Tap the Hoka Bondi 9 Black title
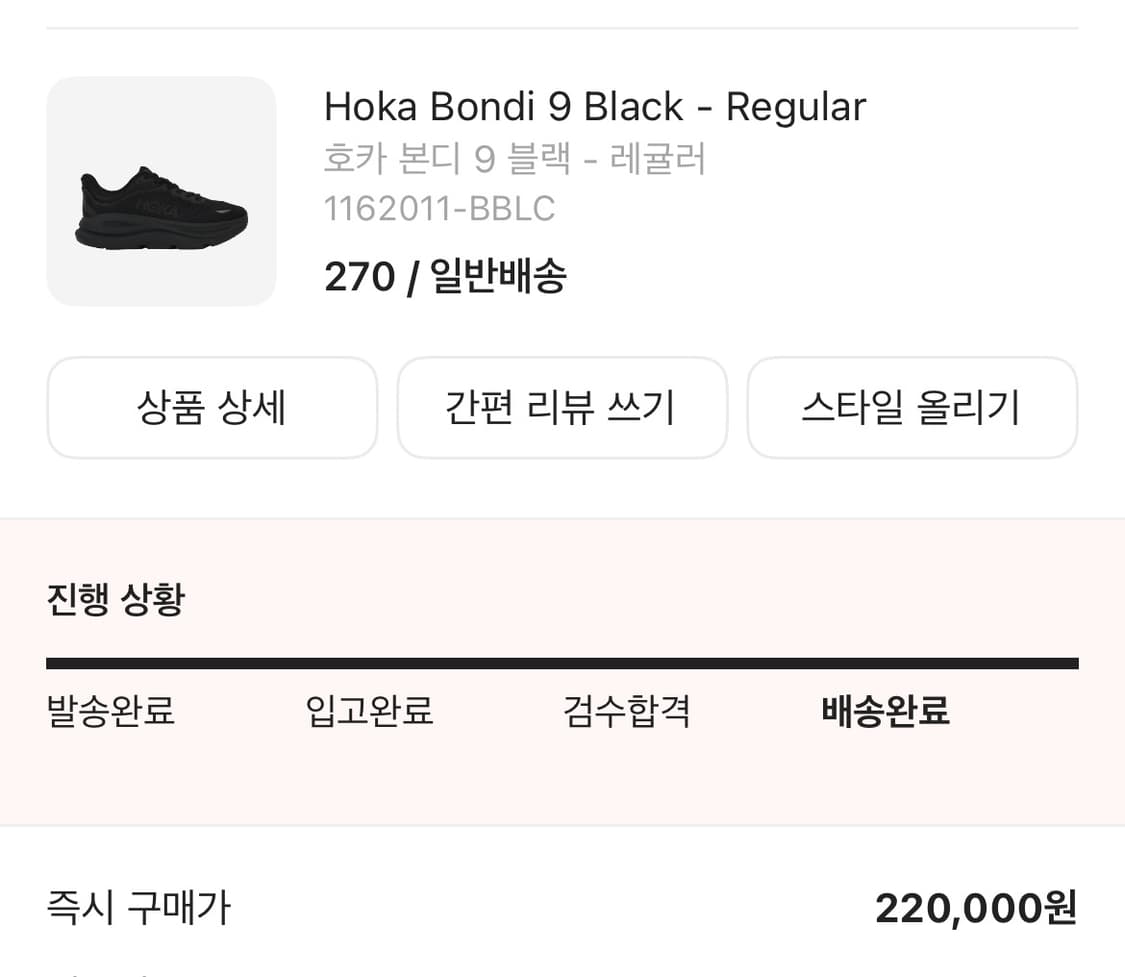Viewport: 1125px width, 977px height. tap(594, 106)
